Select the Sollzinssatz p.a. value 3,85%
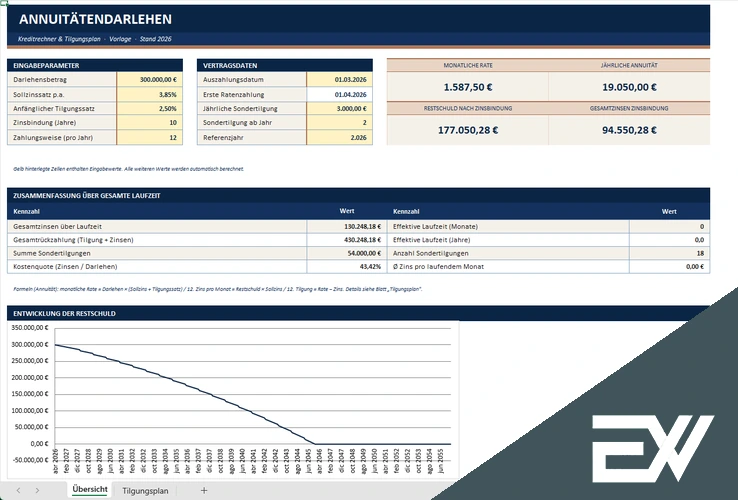 pos(150,95)
